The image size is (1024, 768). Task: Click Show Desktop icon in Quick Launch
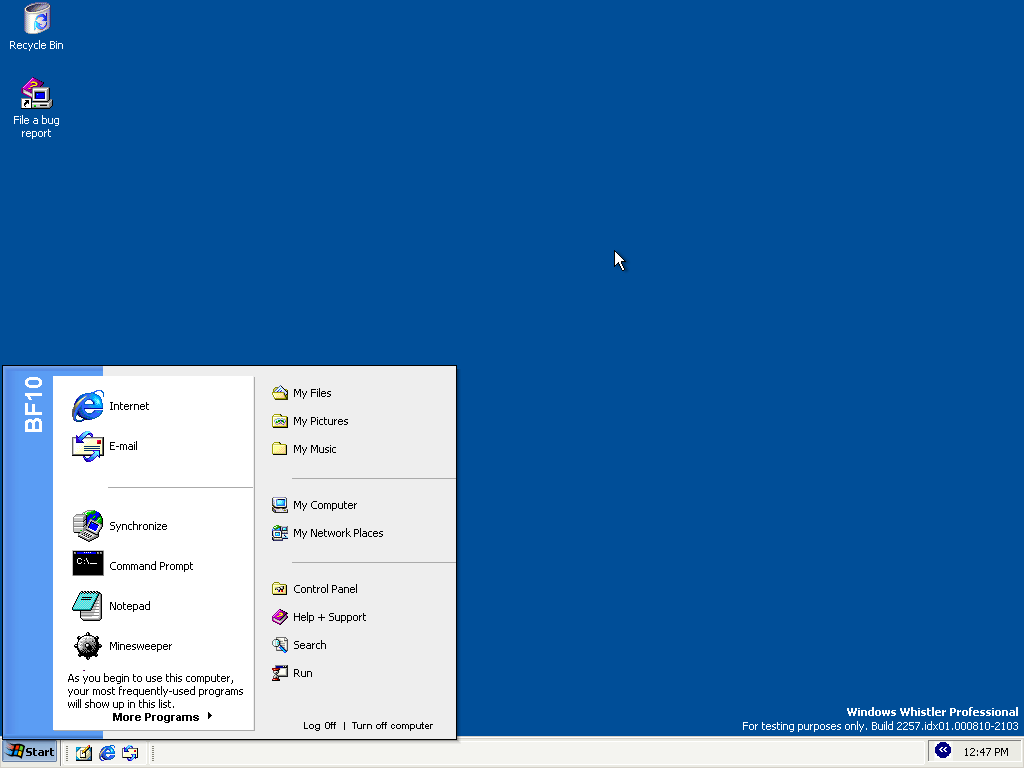point(84,753)
